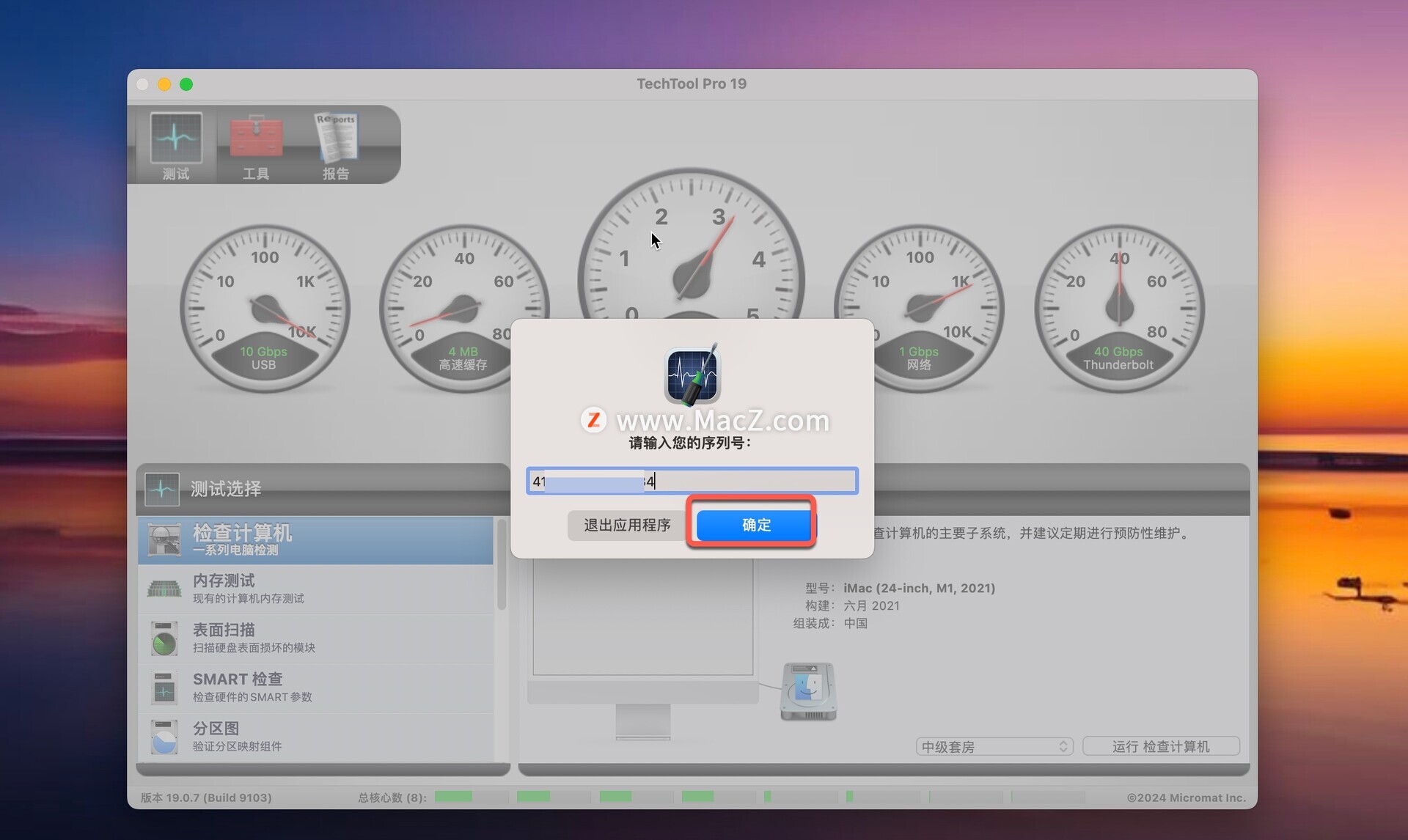Click the 总核心数 (8) label
The height and width of the screenshot is (840, 1408).
(x=392, y=797)
